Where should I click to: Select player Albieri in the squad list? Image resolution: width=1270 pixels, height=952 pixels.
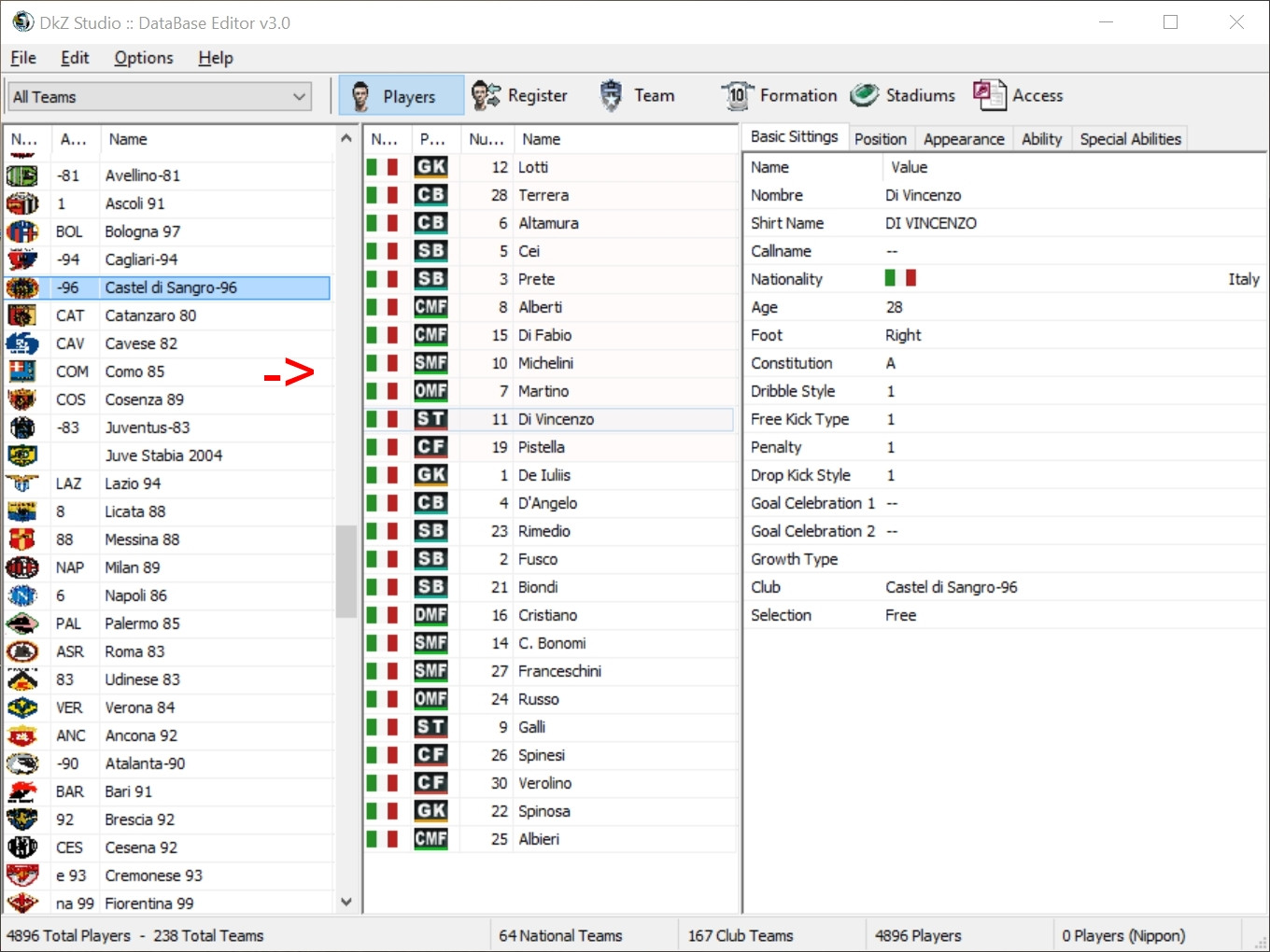pos(549,839)
